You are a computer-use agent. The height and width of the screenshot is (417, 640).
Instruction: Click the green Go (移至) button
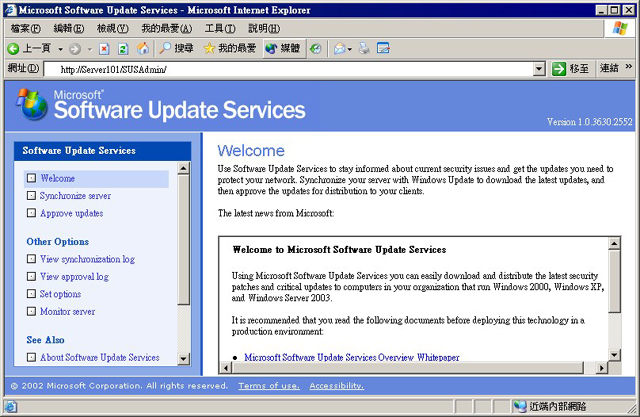click(x=570, y=69)
